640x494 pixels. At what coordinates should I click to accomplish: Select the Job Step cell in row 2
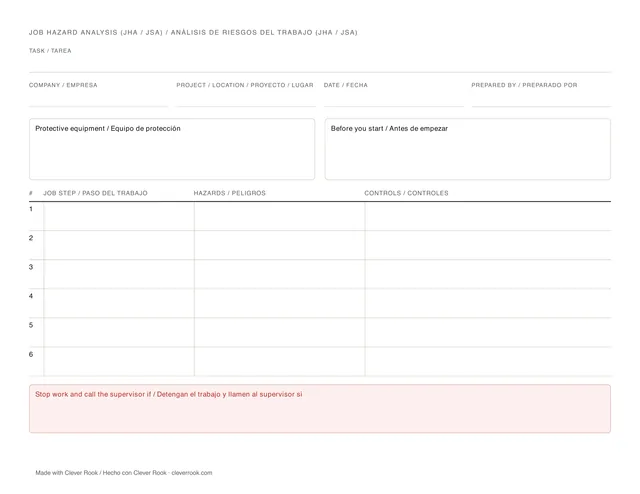pyautogui.click(x=119, y=245)
